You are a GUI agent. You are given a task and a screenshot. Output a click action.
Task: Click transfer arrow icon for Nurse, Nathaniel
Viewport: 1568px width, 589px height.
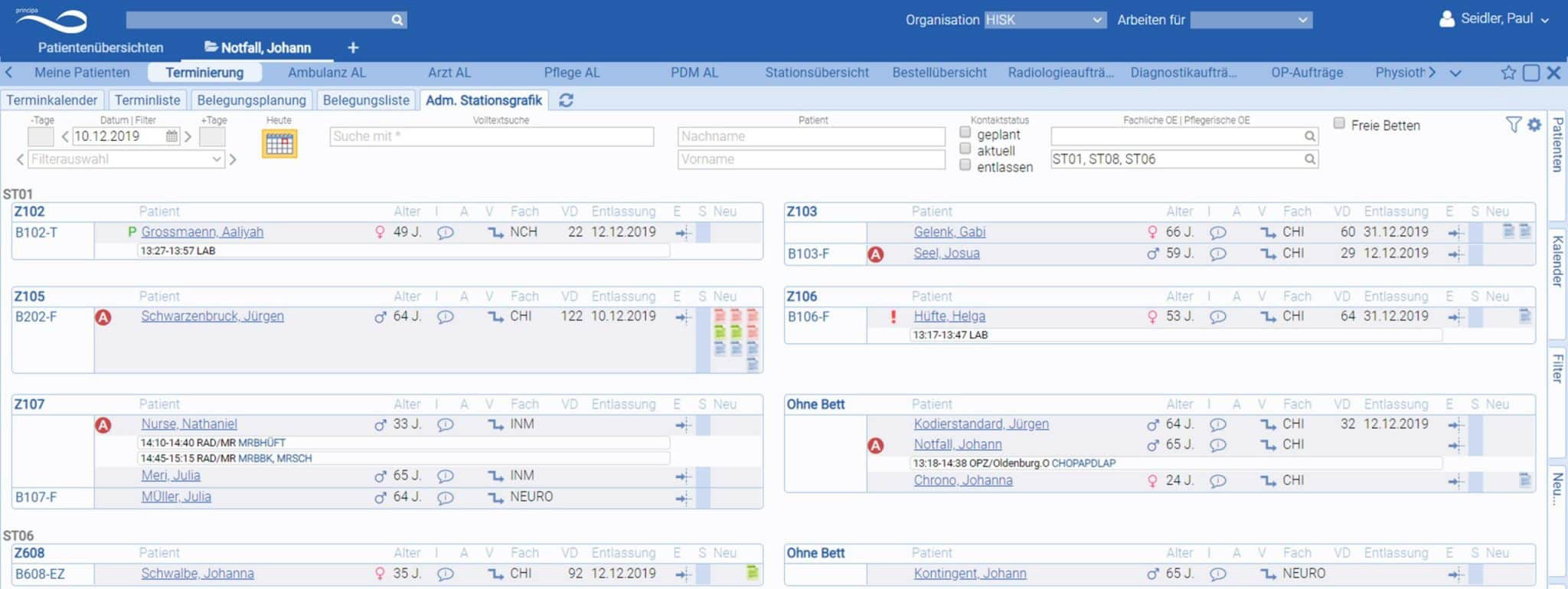pyautogui.click(x=495, y=424)
